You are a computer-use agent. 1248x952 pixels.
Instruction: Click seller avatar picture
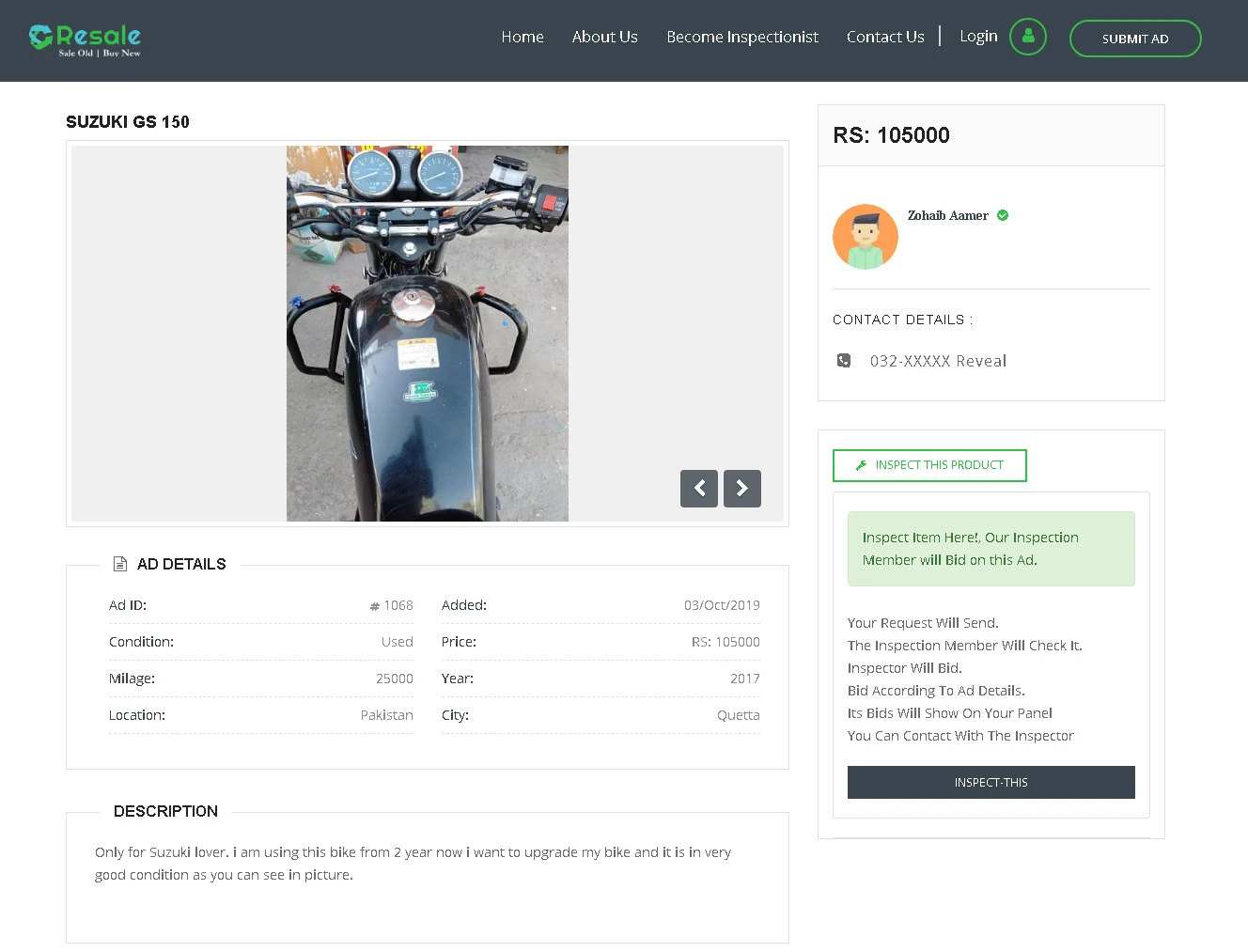866,237
